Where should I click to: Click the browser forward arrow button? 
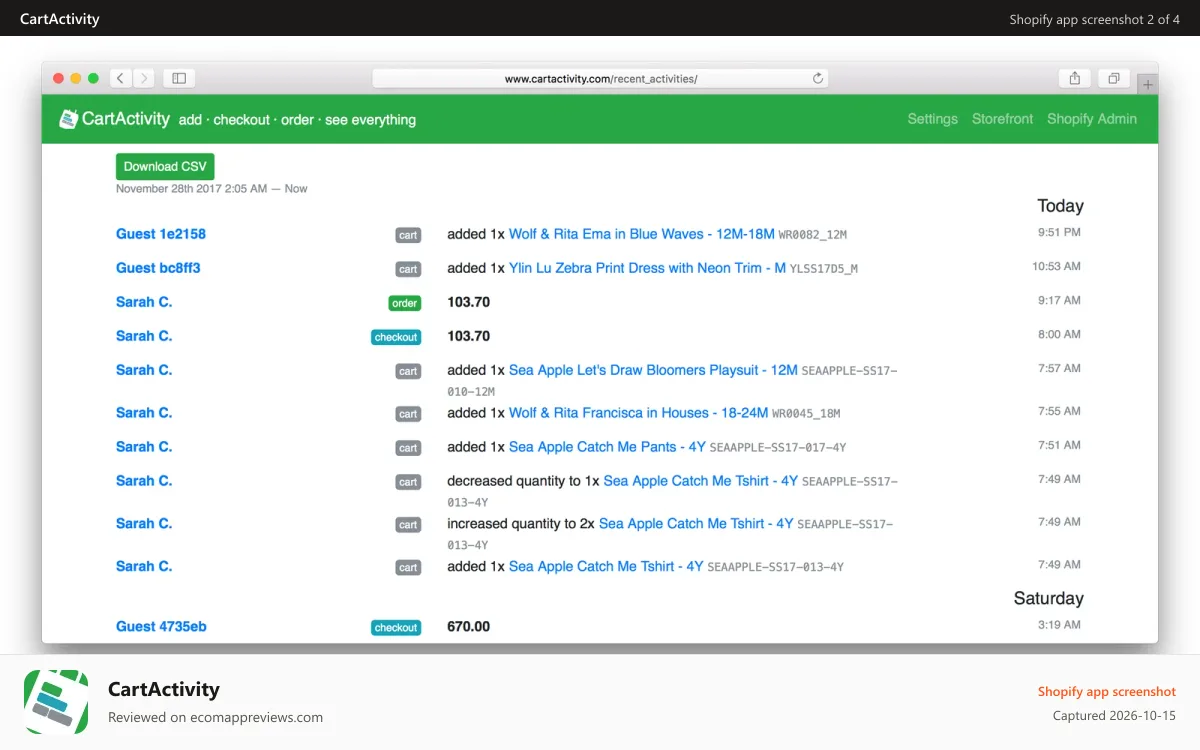pyautogui.click(x=144, y=78)
